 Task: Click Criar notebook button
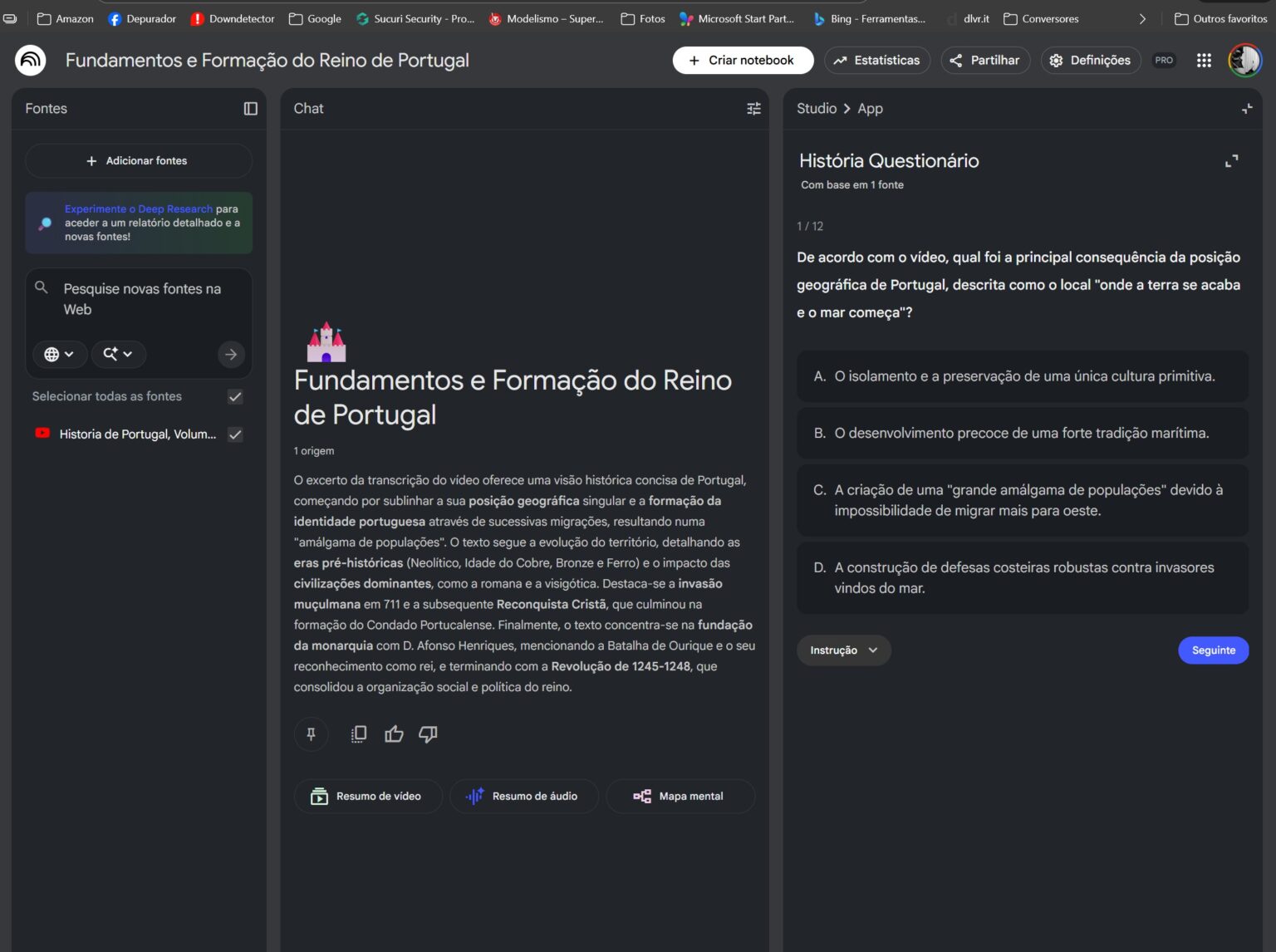(742, 61)
